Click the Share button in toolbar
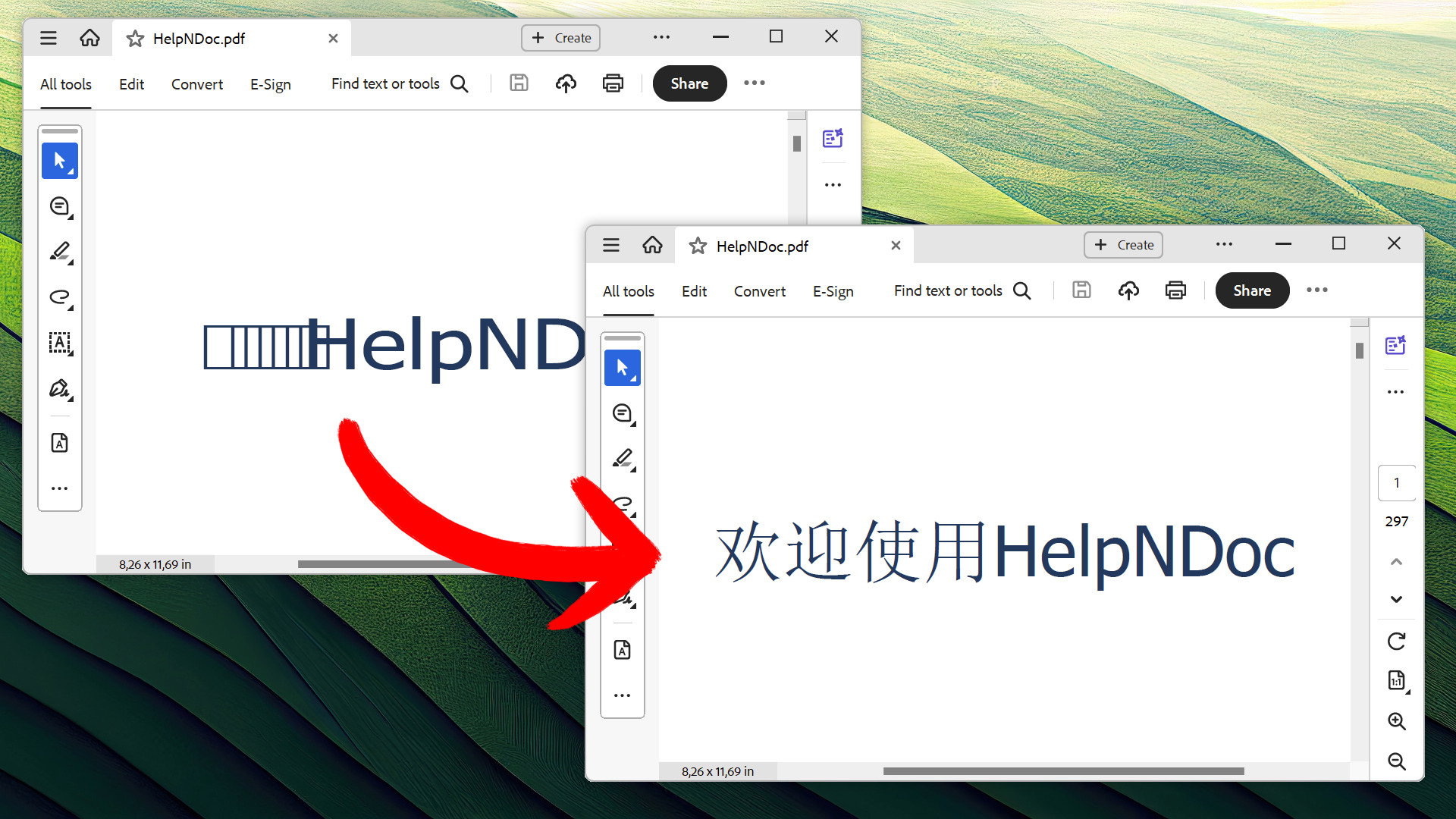Screen dimensions: 1456x819 (1252, 290)
